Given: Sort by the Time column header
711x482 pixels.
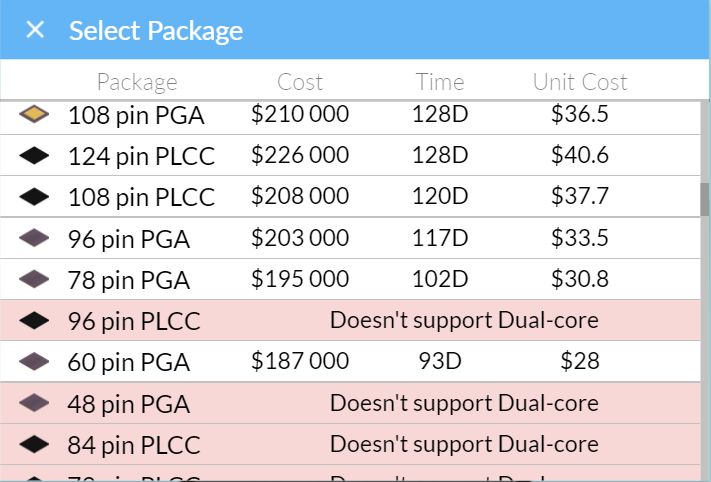Looking at the screenshot, I should click(440, 82).
